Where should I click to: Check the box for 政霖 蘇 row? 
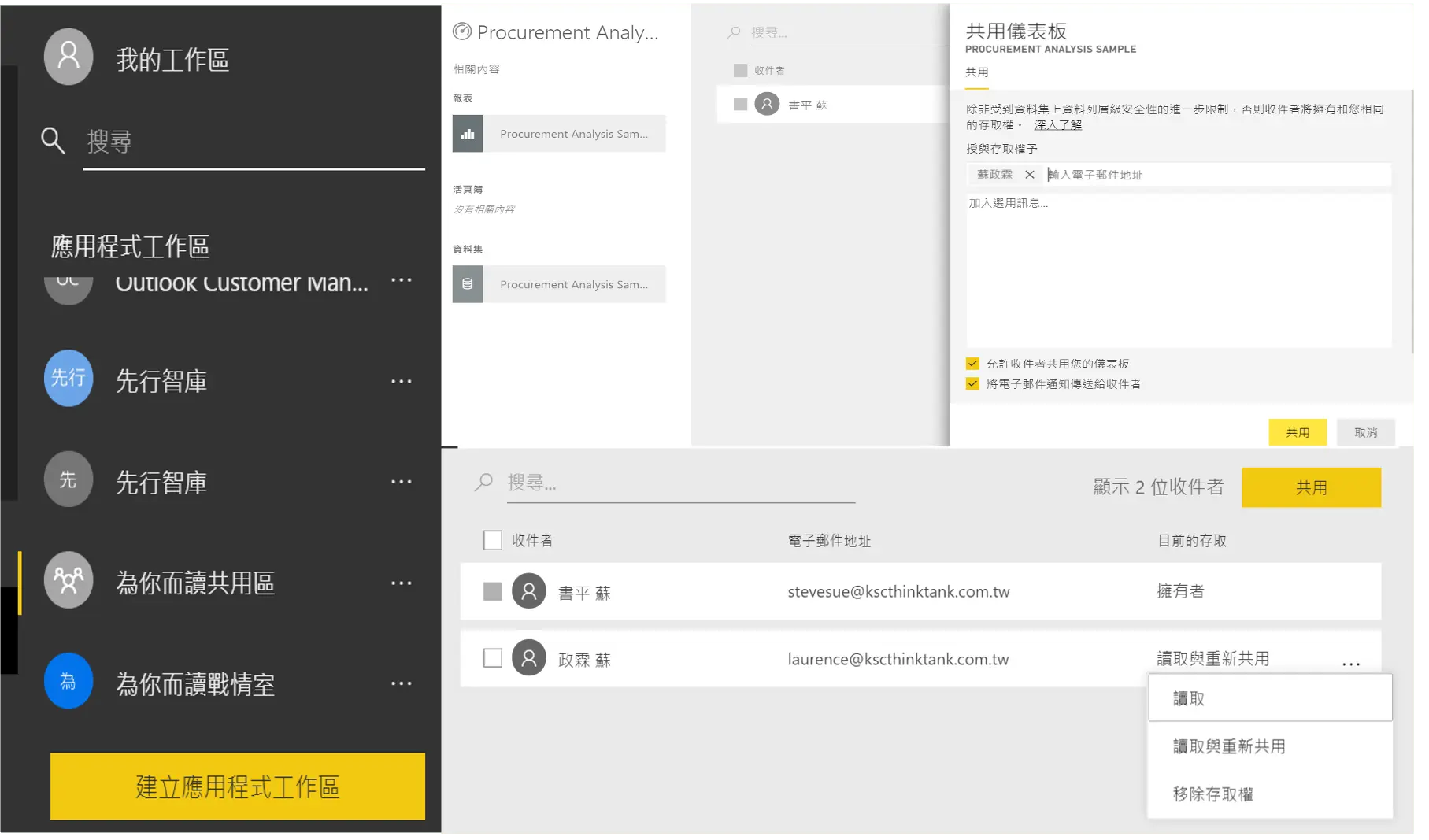point(494,659)
